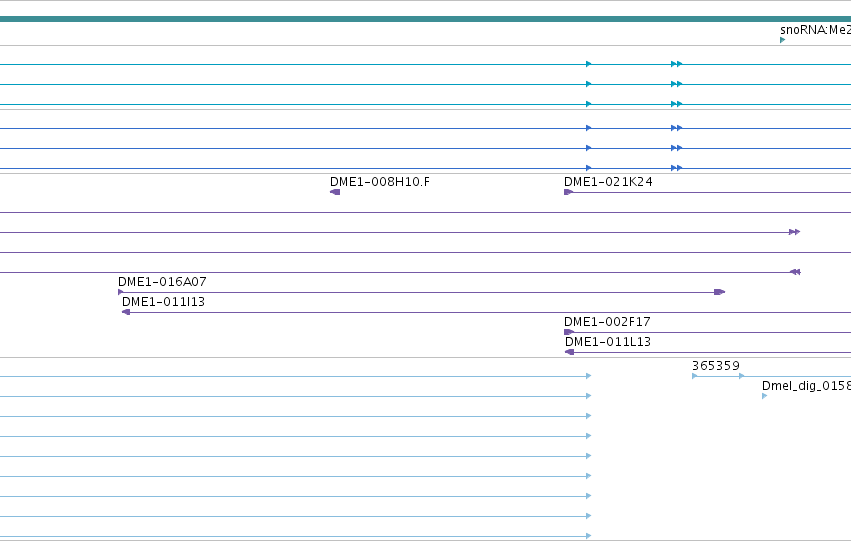Select the DME1-008H10.F feature label
The image size is (851, 541).
pyautogui.click(x=379, y=182)
